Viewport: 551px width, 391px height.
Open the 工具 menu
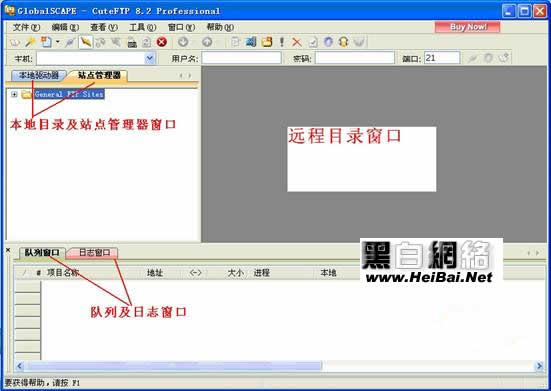point(142,27)
